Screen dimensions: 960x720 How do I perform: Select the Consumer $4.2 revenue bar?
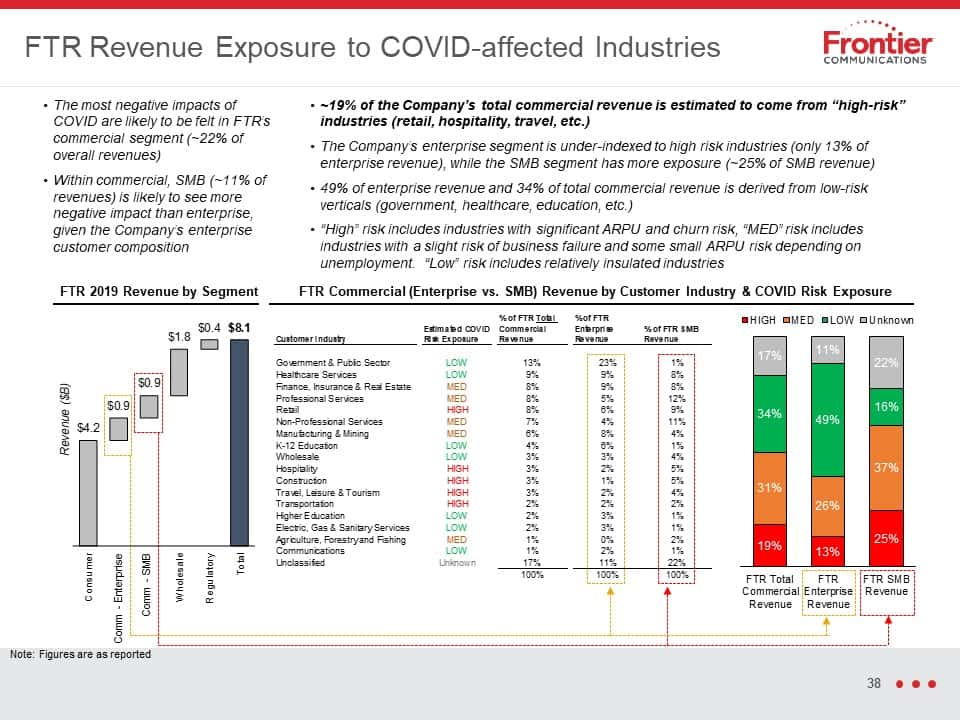[88, 493]
